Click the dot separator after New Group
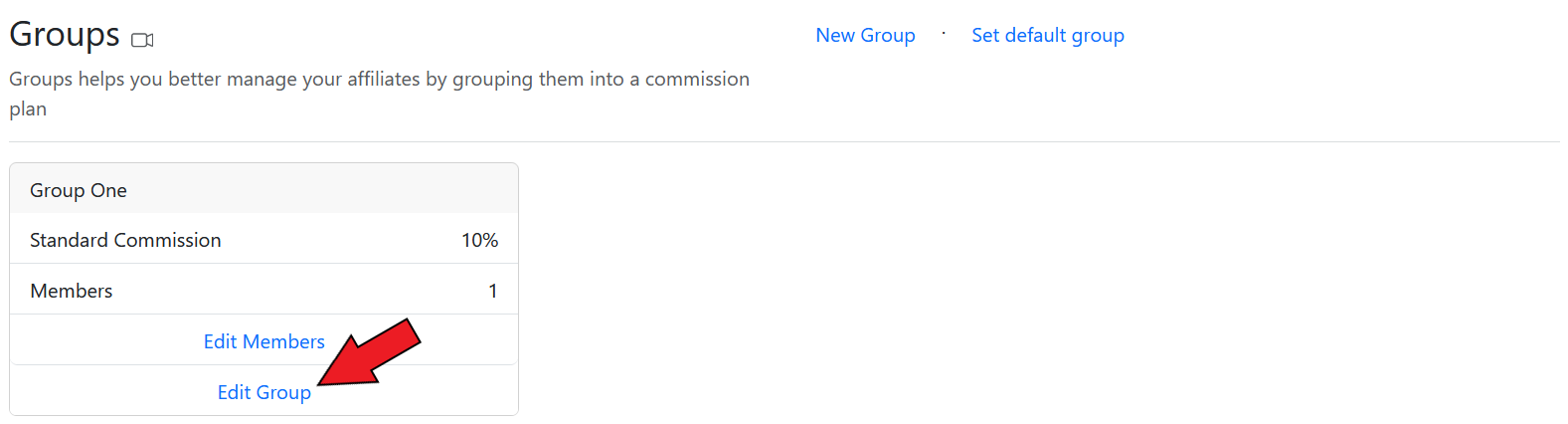The height and width of the screenshot is (424, 1568). (944, 34)
